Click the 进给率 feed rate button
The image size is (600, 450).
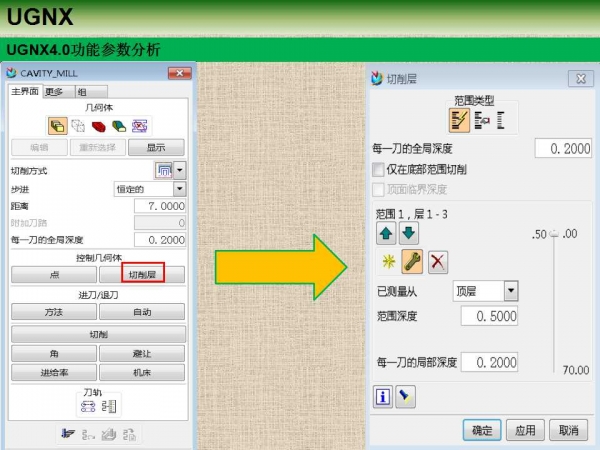tap(54, 372)
